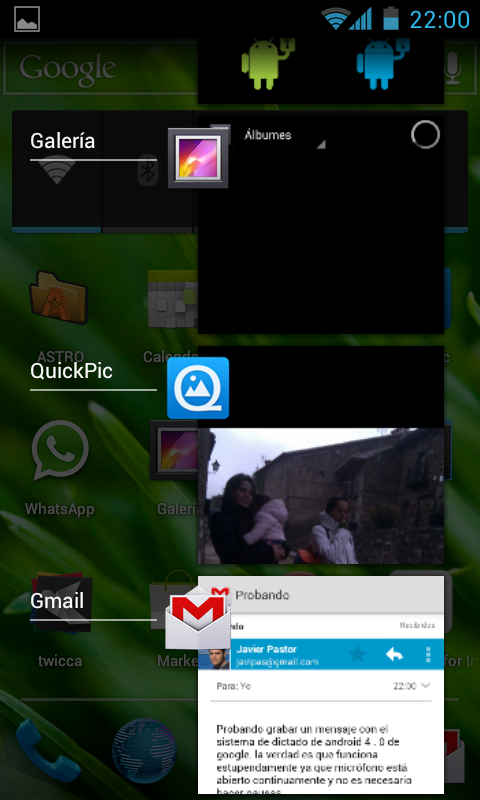Open the Calendar app icon on home screen
Image resolution: width=480 pixels, height=800 pixels.
point(173,301)
